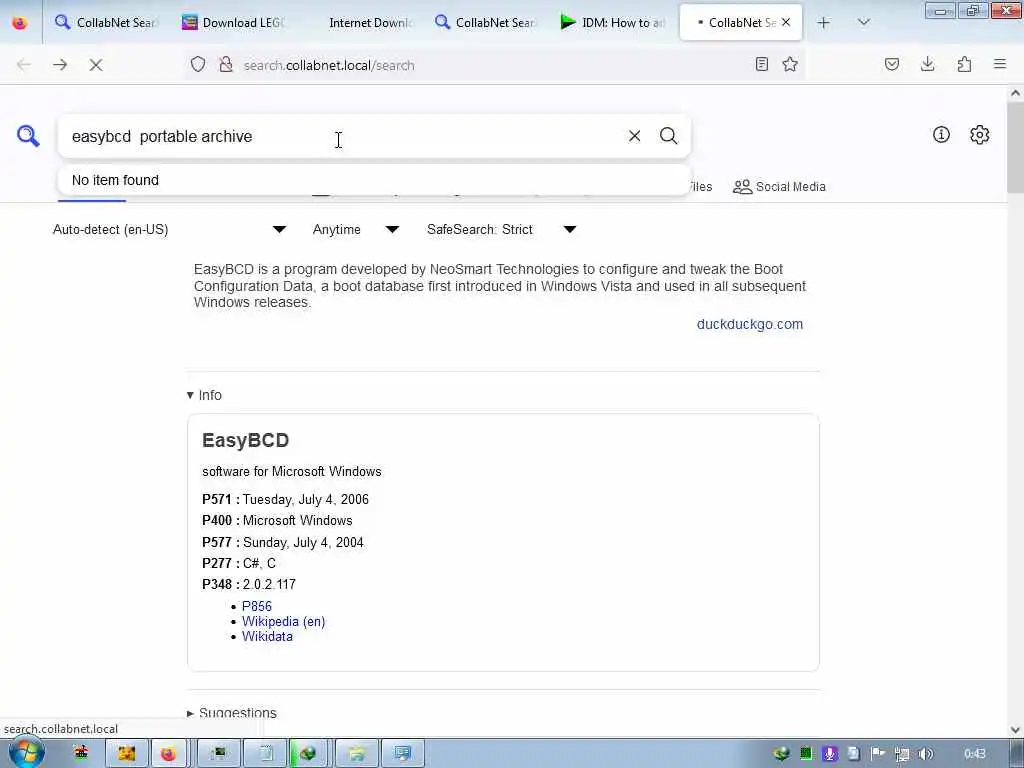The height and width of the screenshot is (768, 1024).
Task: Open the downloads panel
Action: click(x=927, y=64)
